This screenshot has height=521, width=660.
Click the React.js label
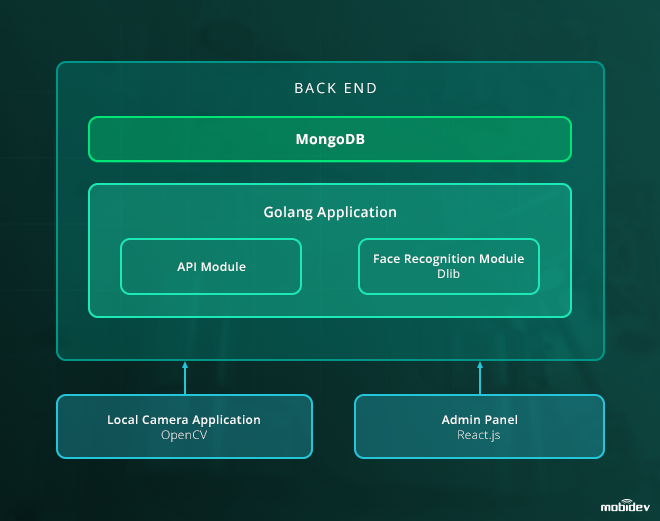(480, 435)
